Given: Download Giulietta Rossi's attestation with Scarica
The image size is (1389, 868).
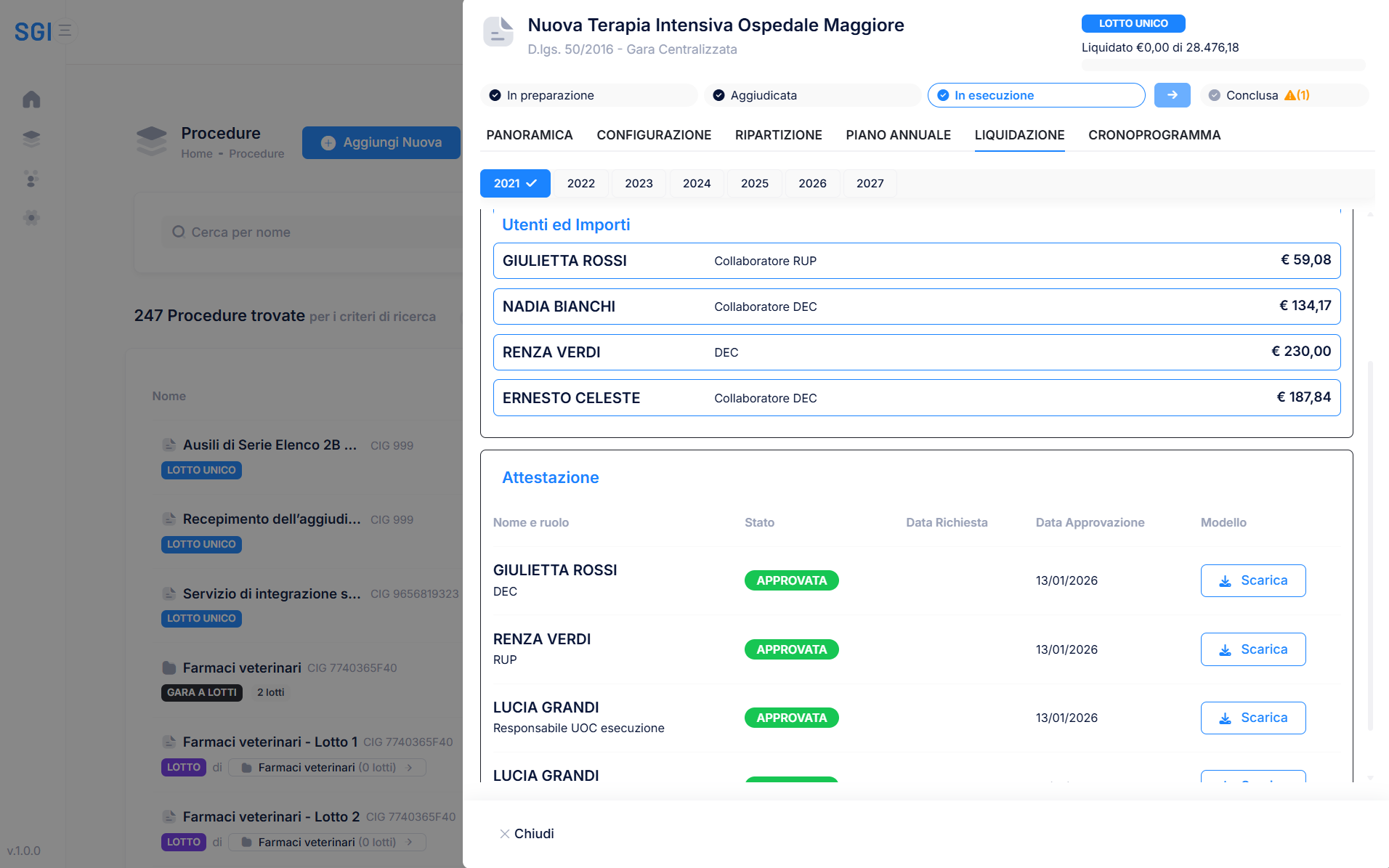Looking at the screenshot, I should [x=1252, y=581].
